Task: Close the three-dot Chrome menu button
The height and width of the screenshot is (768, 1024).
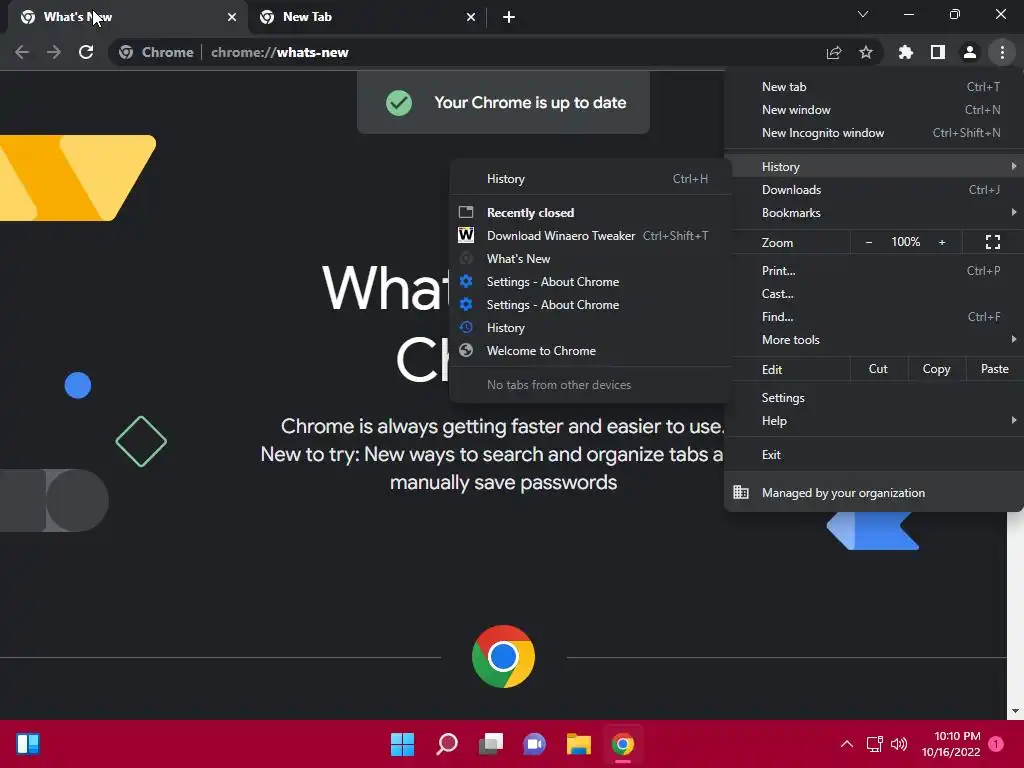Action: tap(1002, 52)
